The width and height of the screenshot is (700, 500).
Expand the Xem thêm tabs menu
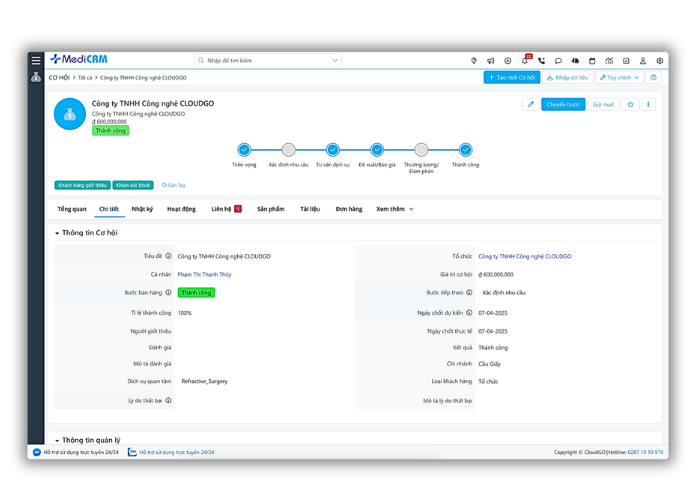click(x=395, y=209)
